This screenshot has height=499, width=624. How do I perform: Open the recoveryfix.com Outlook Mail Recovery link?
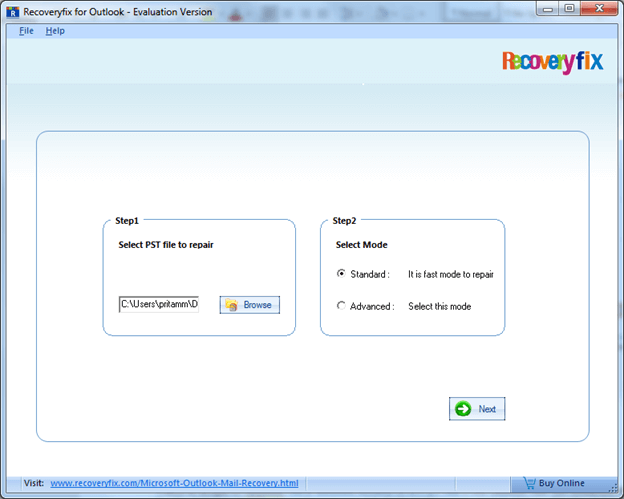[x=174, y=483]
